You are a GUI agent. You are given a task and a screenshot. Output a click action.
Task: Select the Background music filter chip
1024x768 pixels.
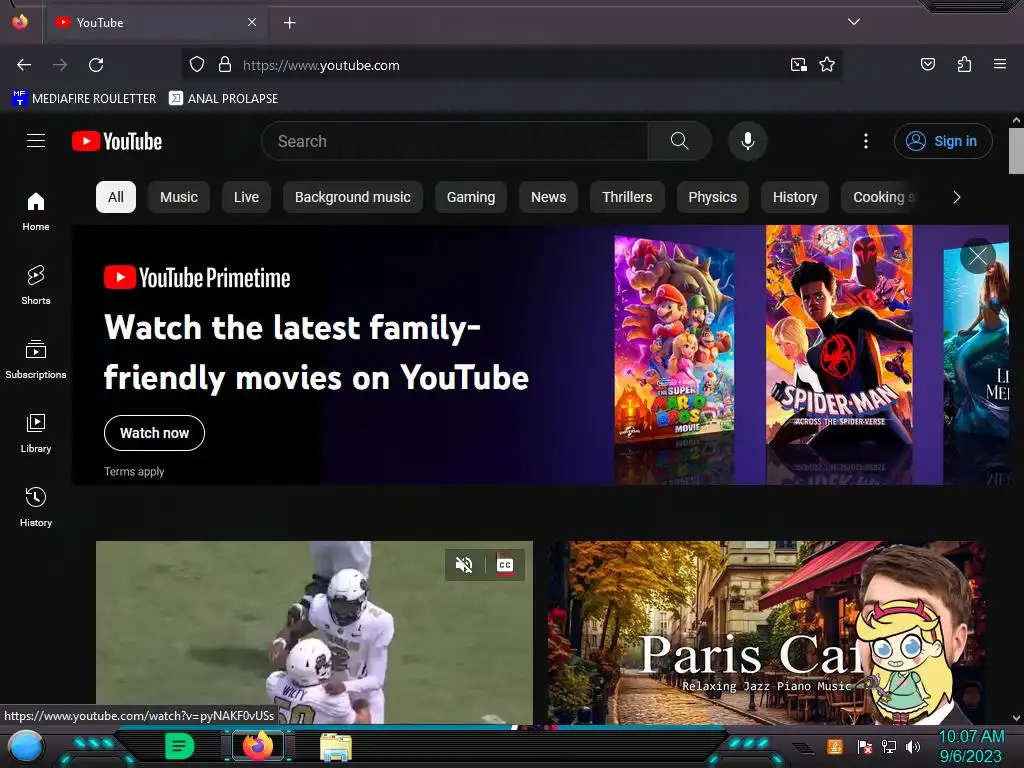[353, 197]
